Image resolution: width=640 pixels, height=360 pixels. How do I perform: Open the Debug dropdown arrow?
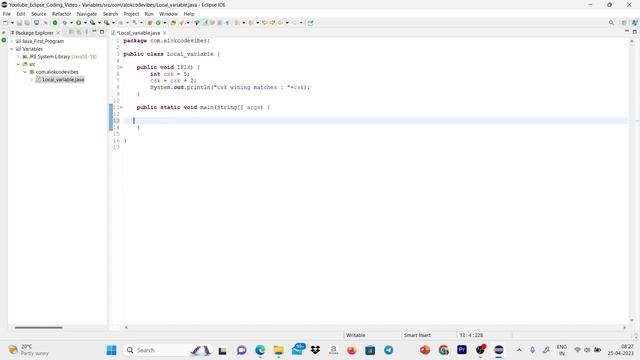click(x=71, y=23)
